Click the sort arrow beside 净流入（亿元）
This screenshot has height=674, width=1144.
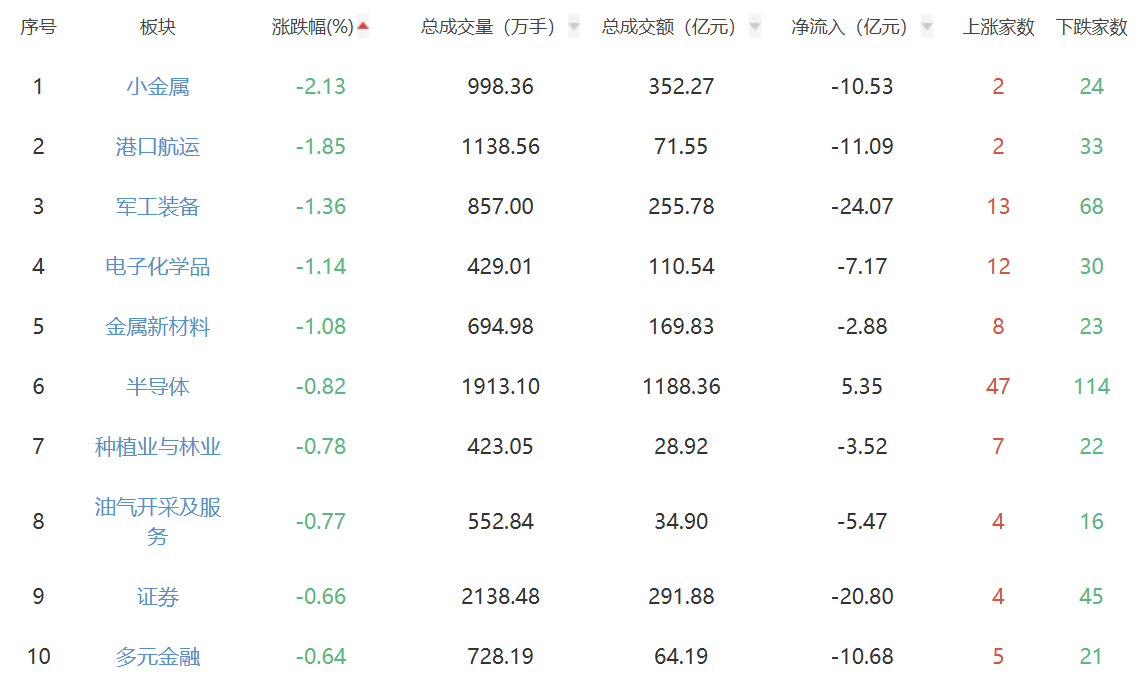tap(927, 28)
